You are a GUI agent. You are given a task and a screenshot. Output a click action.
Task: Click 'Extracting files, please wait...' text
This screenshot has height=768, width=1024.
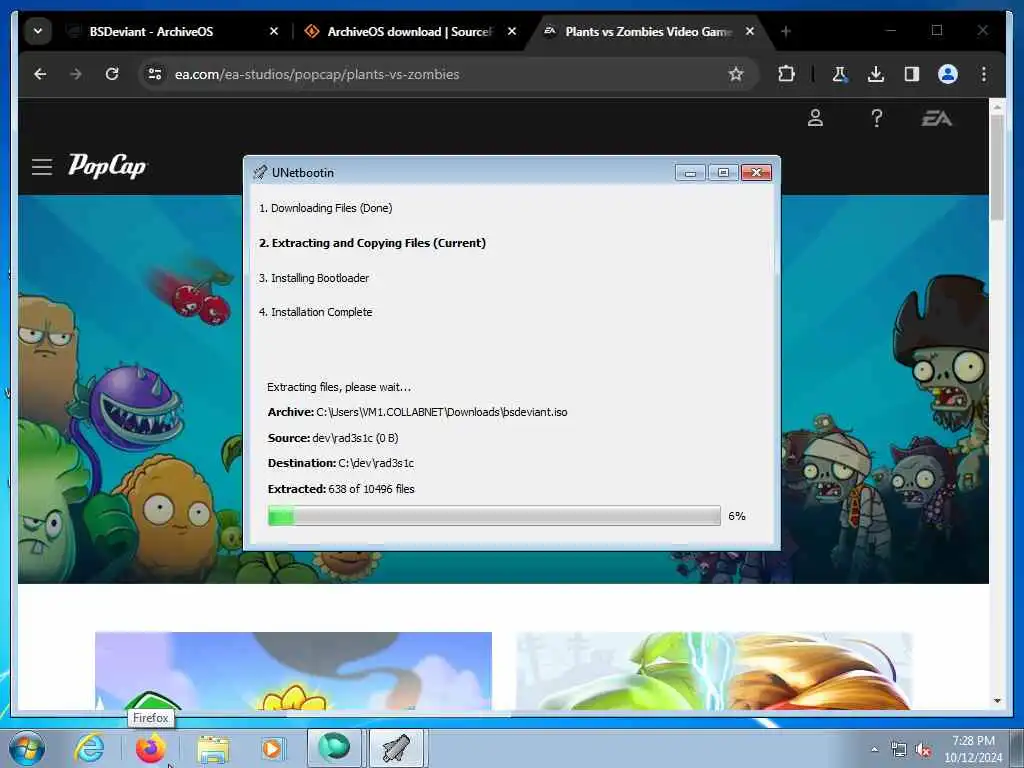339,387
